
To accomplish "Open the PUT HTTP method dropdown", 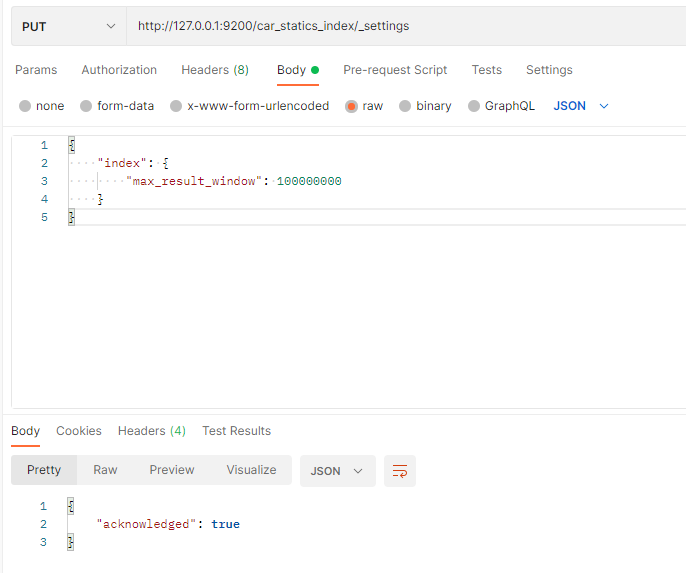I will pyautogui.click(x=69, y=26).
